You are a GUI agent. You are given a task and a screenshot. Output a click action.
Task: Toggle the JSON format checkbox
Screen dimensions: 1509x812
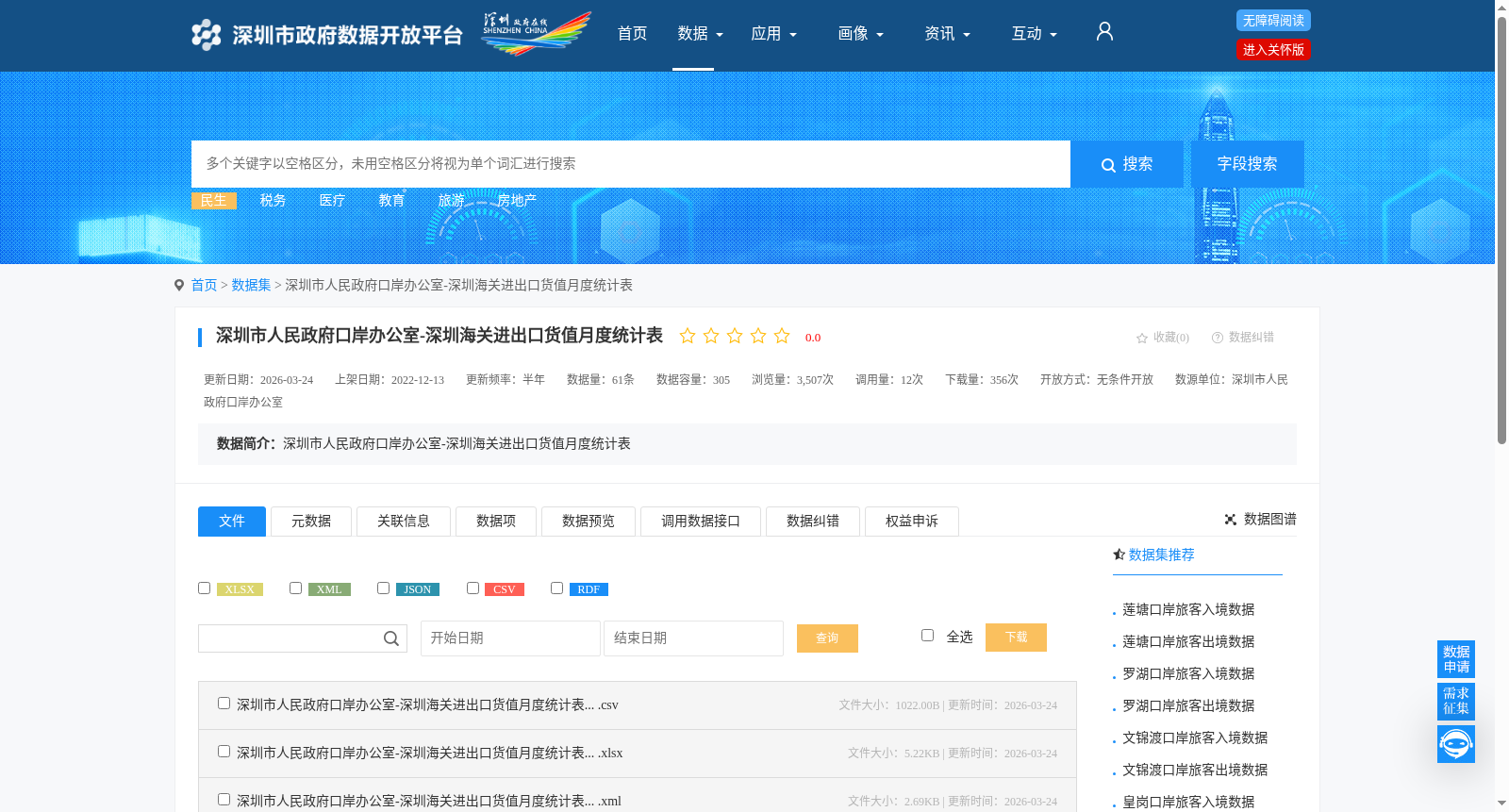383,588
